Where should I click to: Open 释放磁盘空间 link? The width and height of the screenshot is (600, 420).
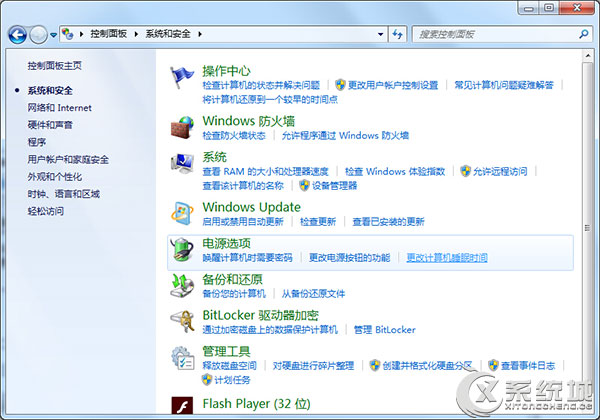229,366
